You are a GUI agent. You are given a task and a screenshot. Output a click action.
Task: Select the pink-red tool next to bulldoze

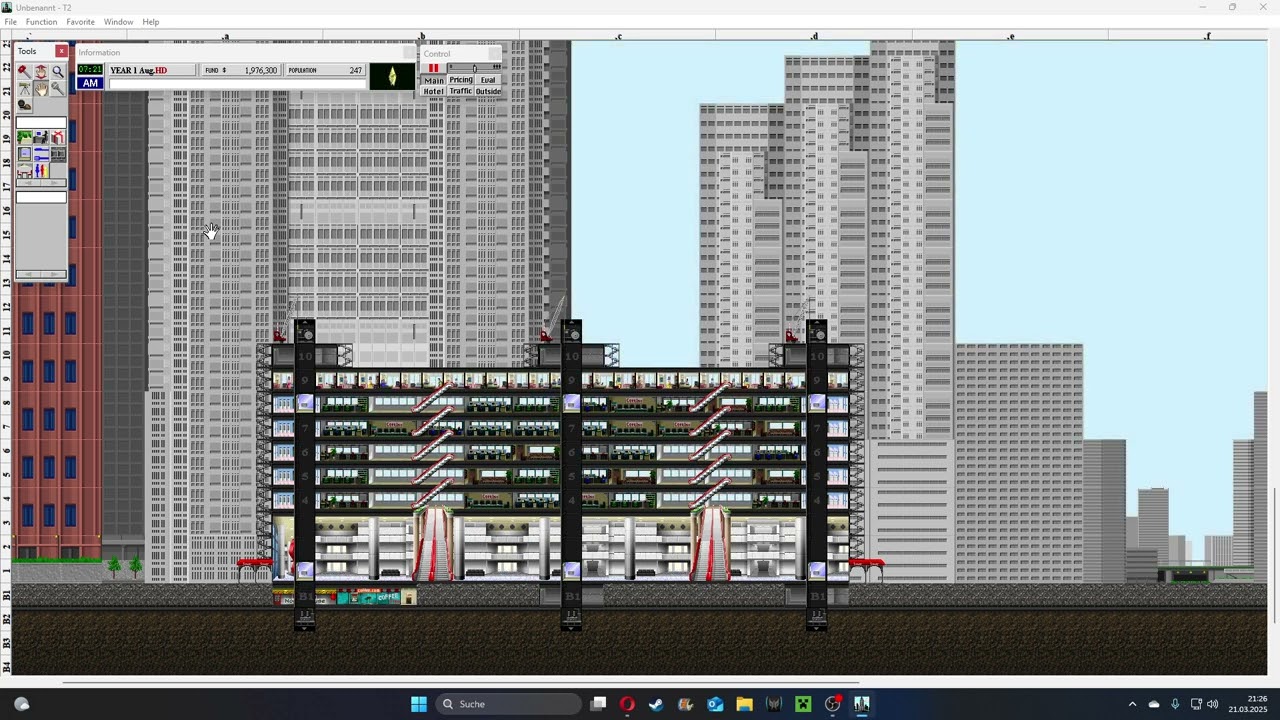41,72
